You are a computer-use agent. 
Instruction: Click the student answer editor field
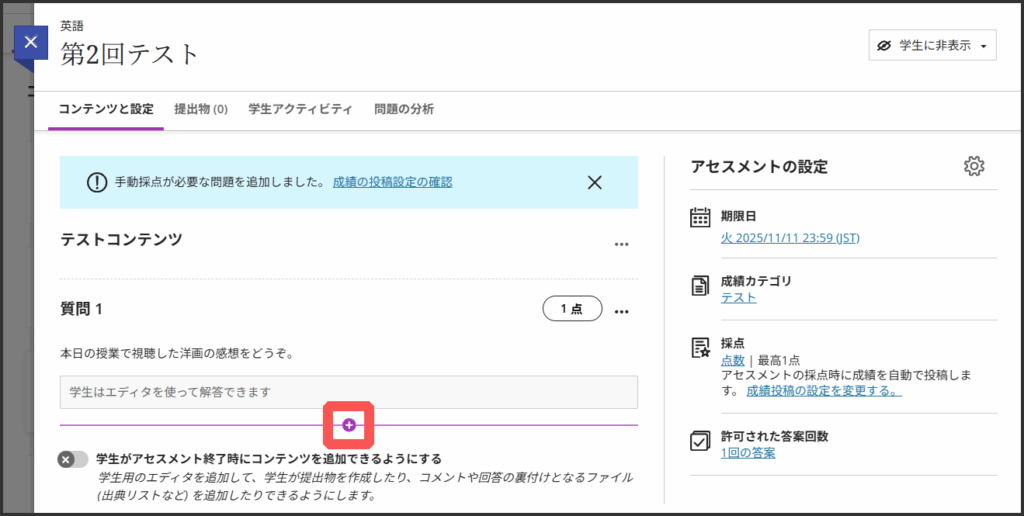(x=348, y=392)
